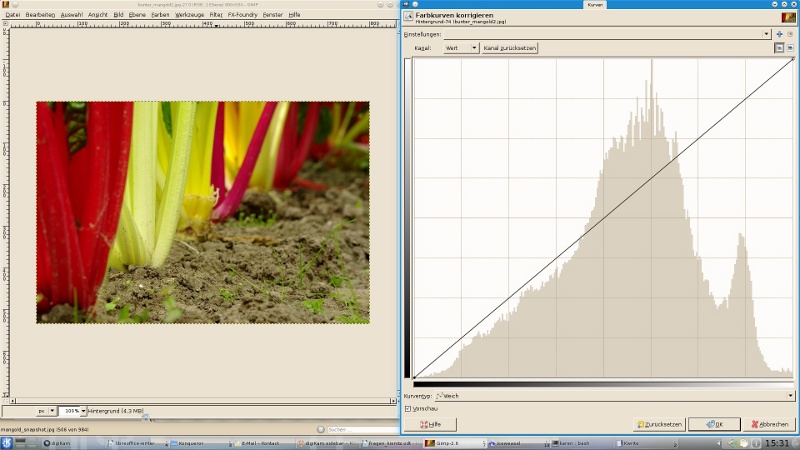
Task: Switch histogram to logarithmic scale icon
Action: (x=790, y=48)
